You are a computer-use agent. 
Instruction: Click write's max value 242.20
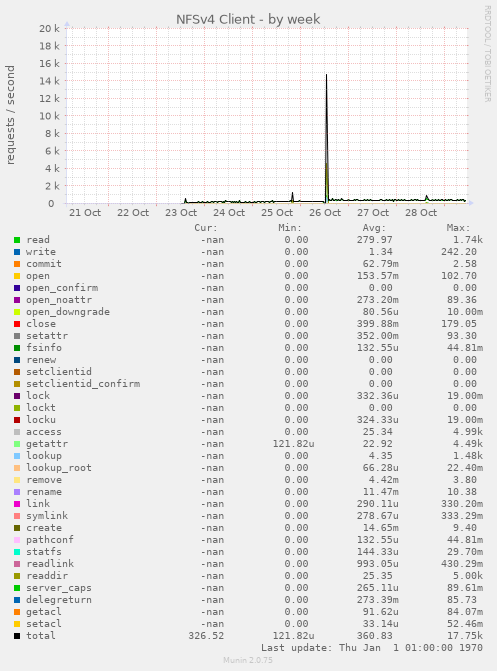pyautogui.click(x=459, y=252)
